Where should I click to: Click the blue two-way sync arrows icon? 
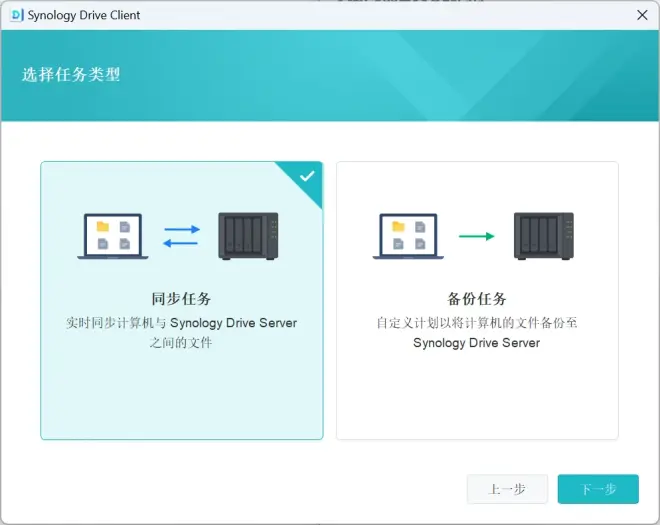point(181,236)
